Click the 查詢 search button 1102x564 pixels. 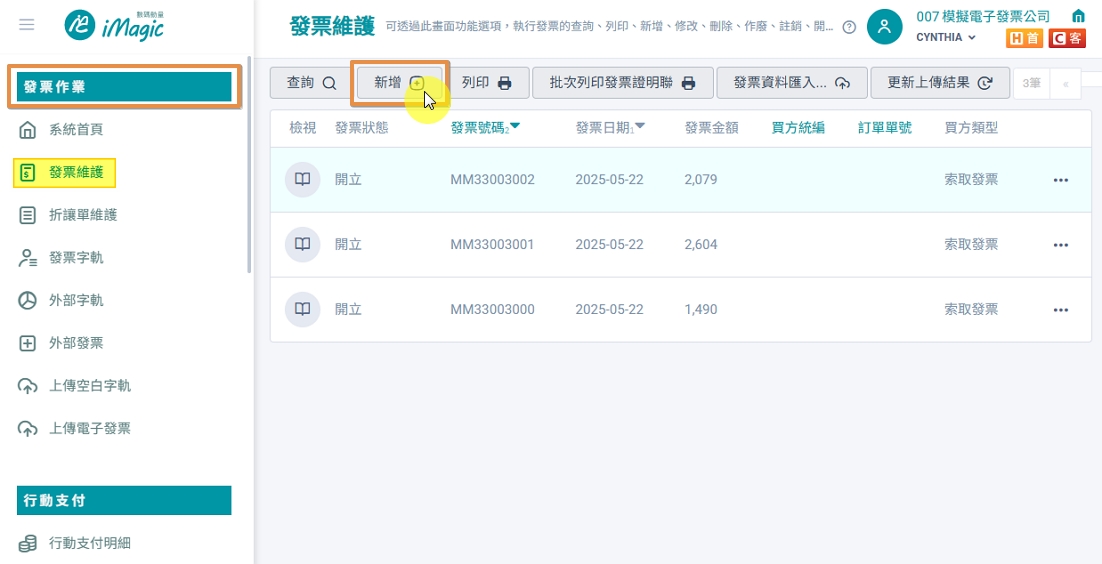point(312,83)
